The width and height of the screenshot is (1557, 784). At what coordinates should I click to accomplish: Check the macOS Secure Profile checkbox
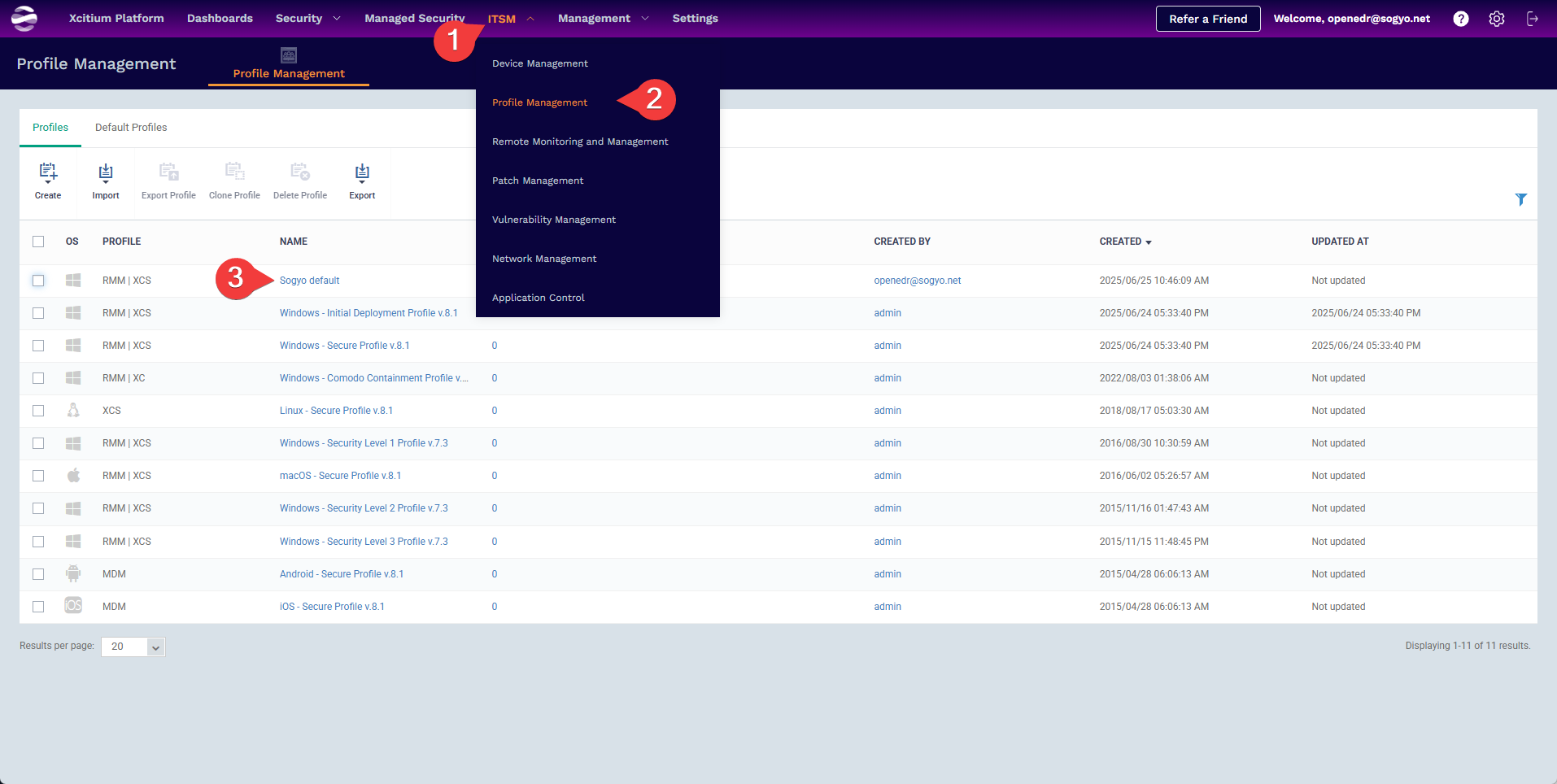point(38,476)
